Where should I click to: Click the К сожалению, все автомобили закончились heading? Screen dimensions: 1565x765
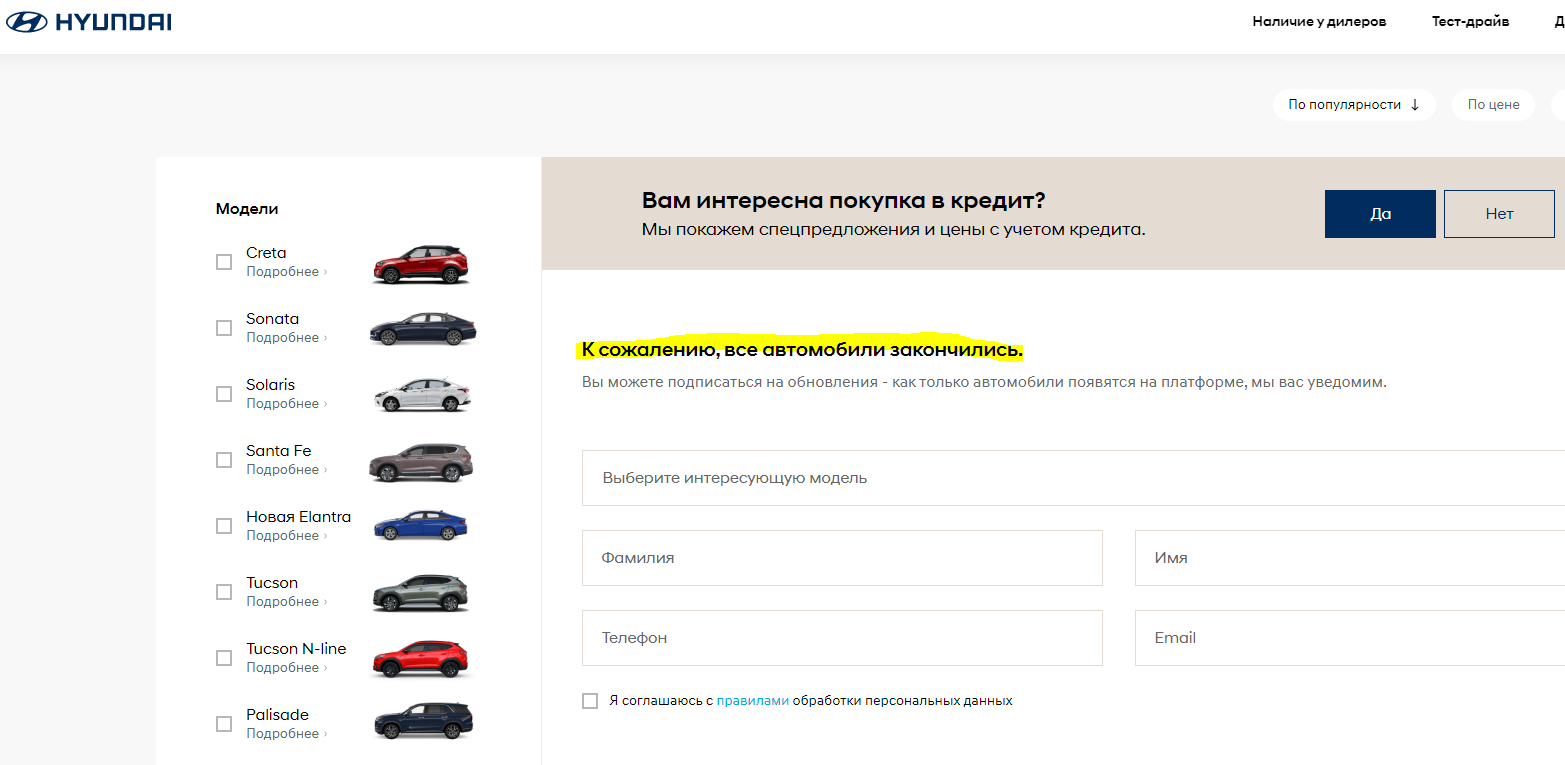[802, 350]
